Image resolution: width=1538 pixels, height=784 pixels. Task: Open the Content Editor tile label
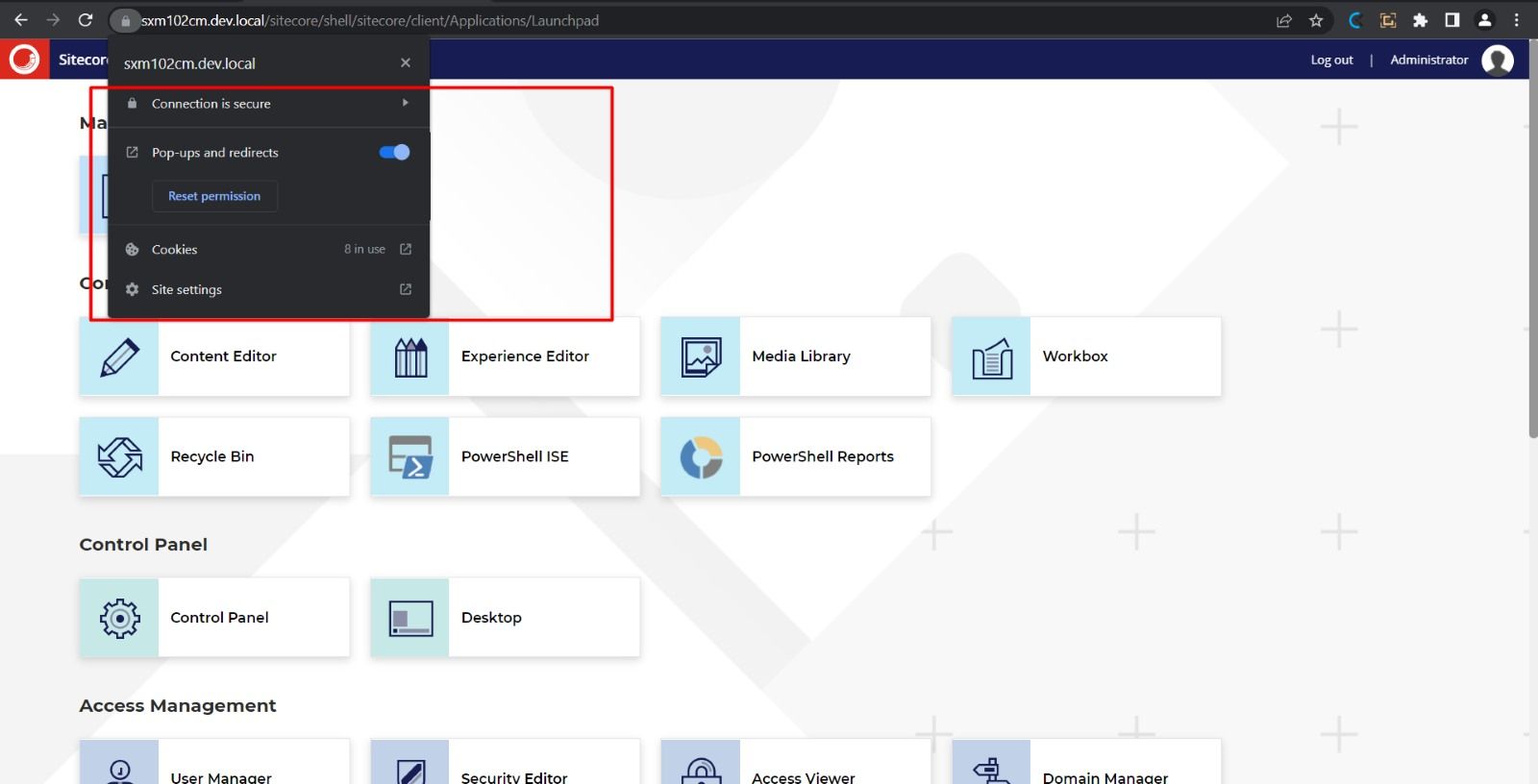(223, 356)
